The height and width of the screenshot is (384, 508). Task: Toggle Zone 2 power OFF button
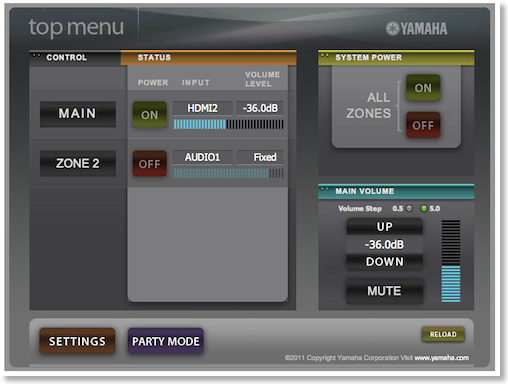pos(150,164)
